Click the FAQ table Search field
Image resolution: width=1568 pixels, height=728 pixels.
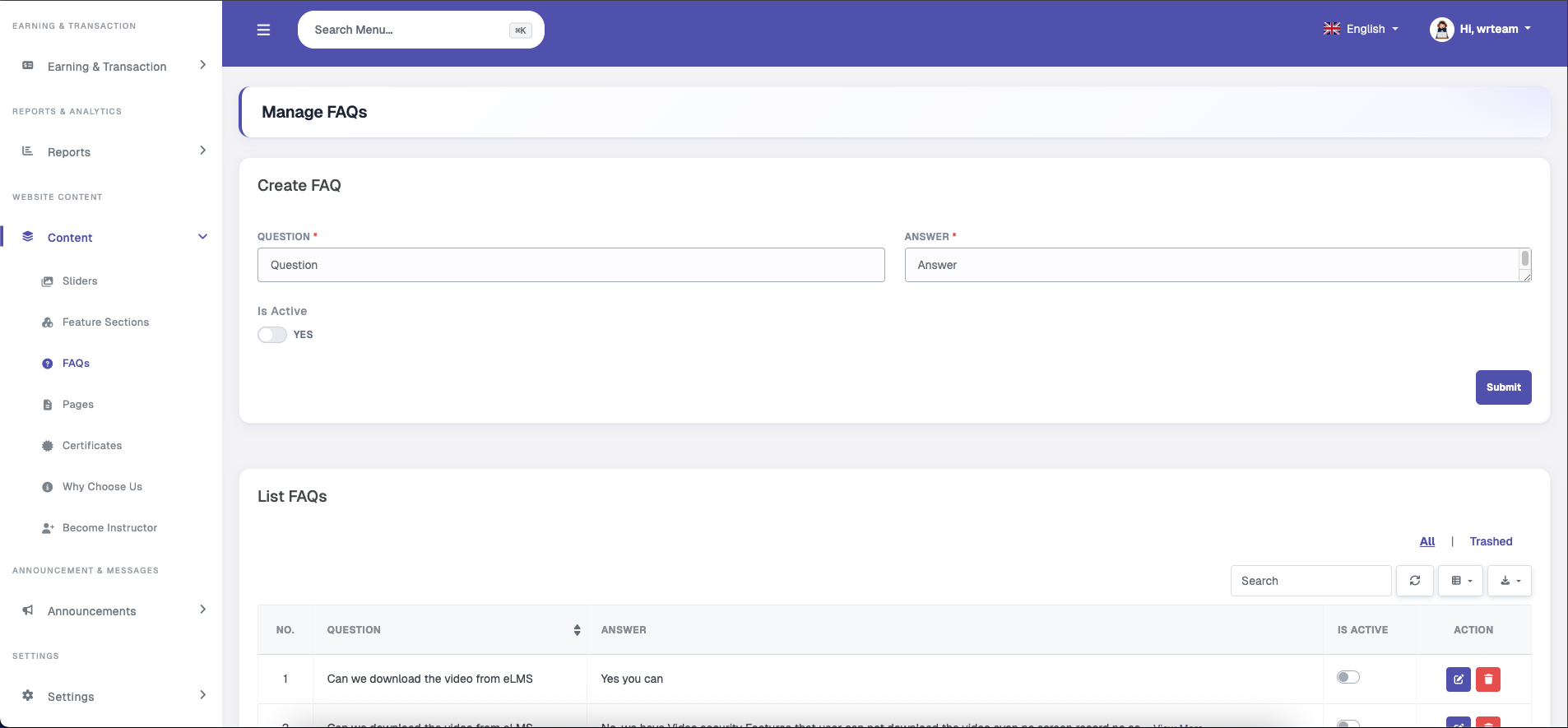tap(1311, 581)
